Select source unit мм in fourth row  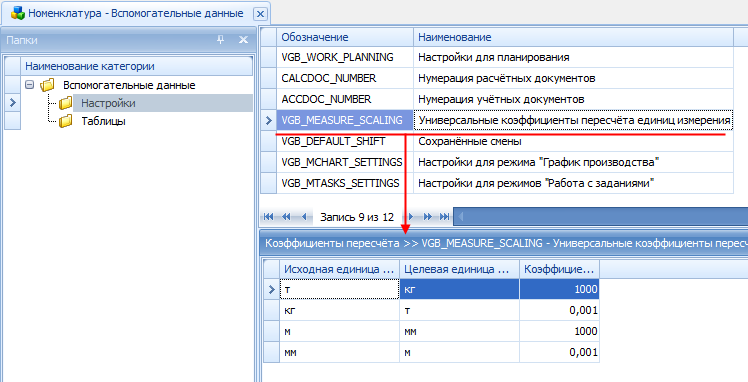[x=339, y=352]
